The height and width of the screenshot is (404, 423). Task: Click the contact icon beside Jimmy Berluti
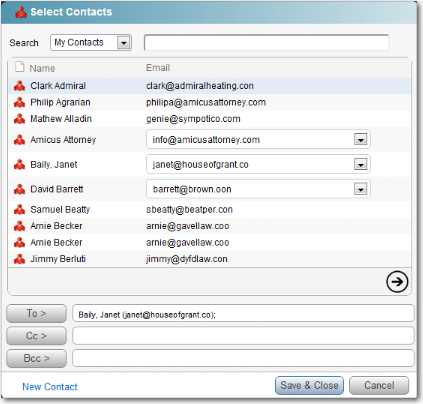click(20, 259)
